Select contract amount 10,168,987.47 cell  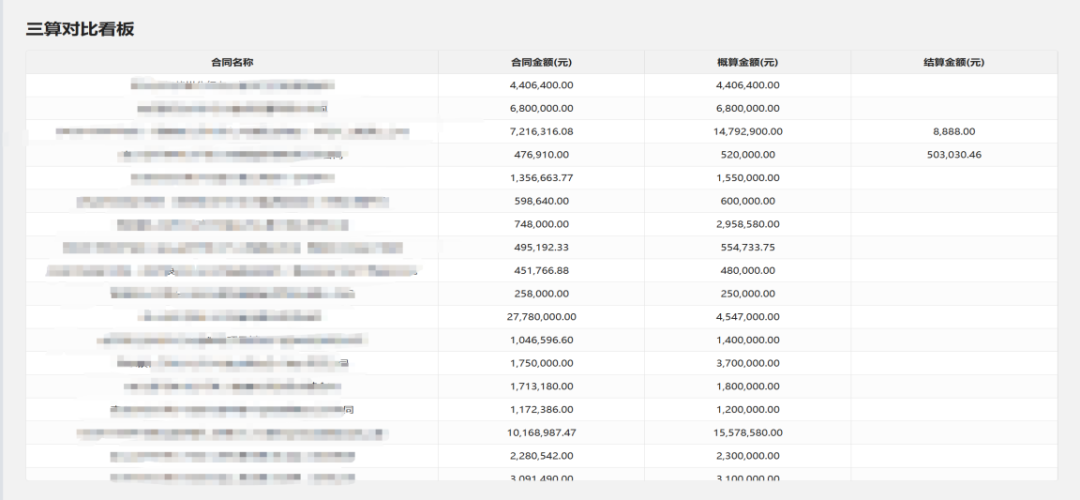click(541, 433)
